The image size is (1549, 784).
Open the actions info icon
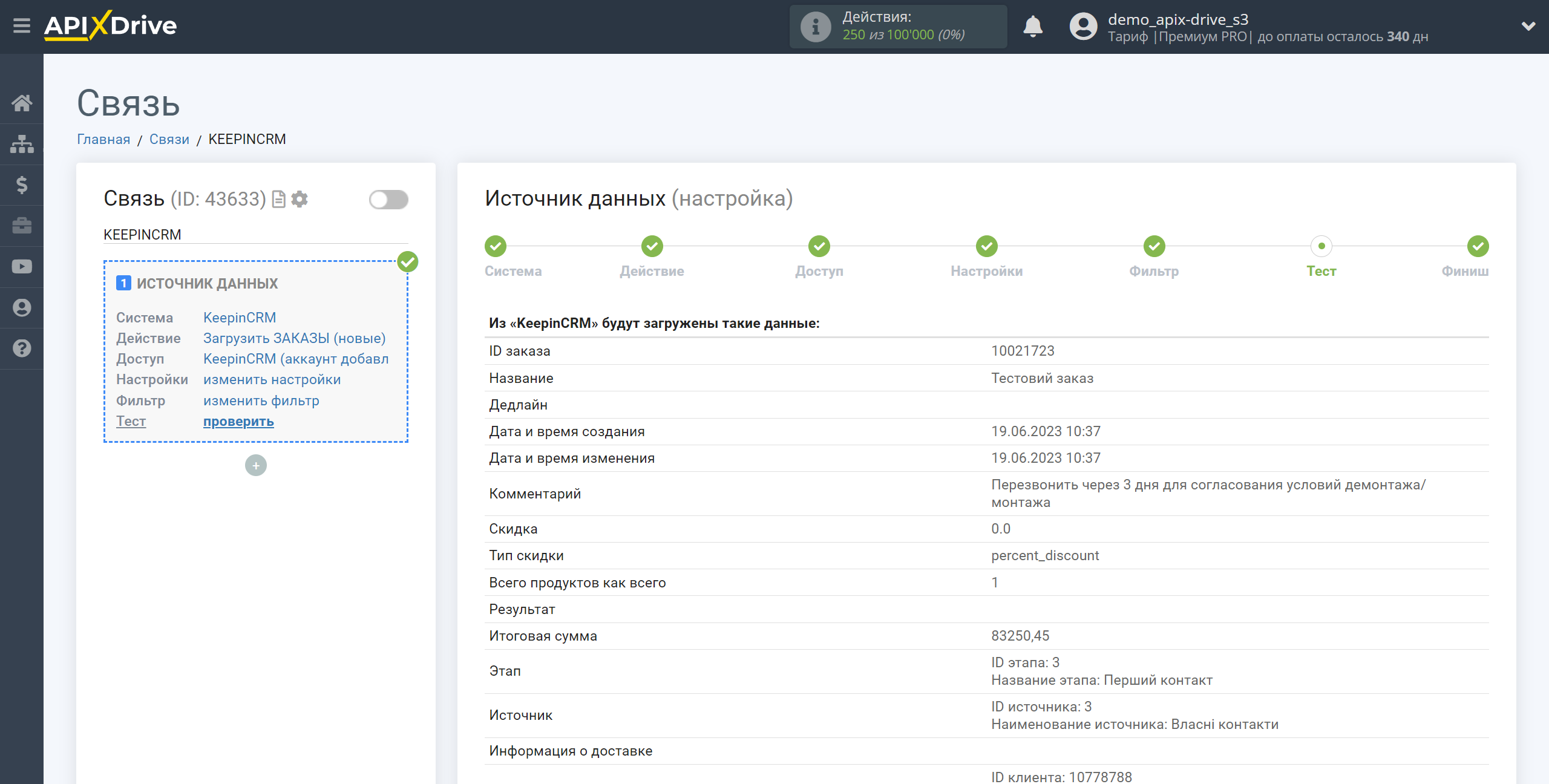tap(815, 27)
